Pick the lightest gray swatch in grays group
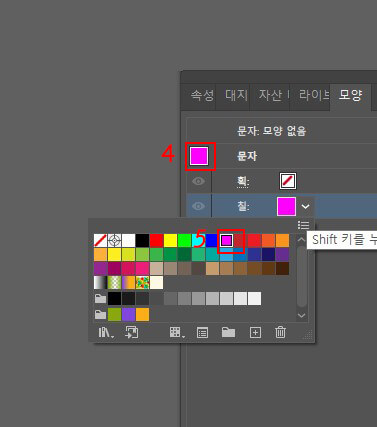The height and width of the screenshot is (427, 377). point(254,298)
